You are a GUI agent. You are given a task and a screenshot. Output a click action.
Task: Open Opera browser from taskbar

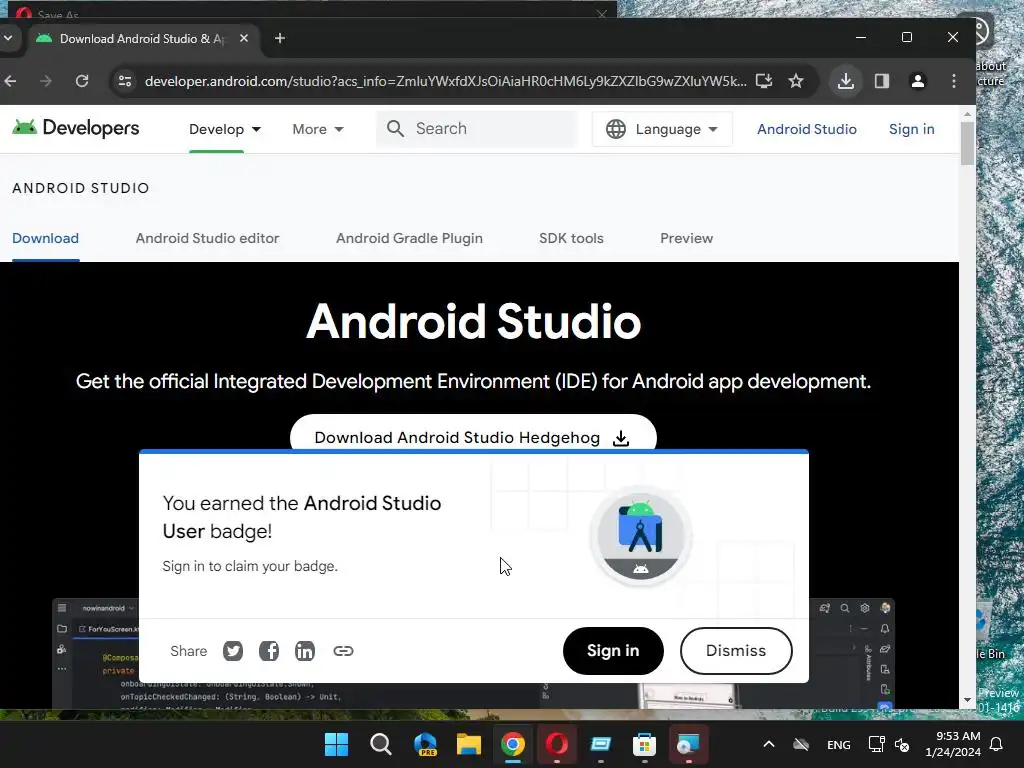[556, 744]
